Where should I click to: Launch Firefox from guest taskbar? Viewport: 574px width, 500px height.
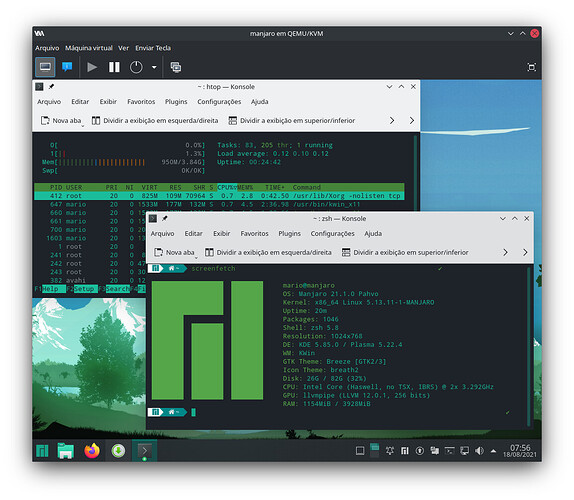pos(92,451)
